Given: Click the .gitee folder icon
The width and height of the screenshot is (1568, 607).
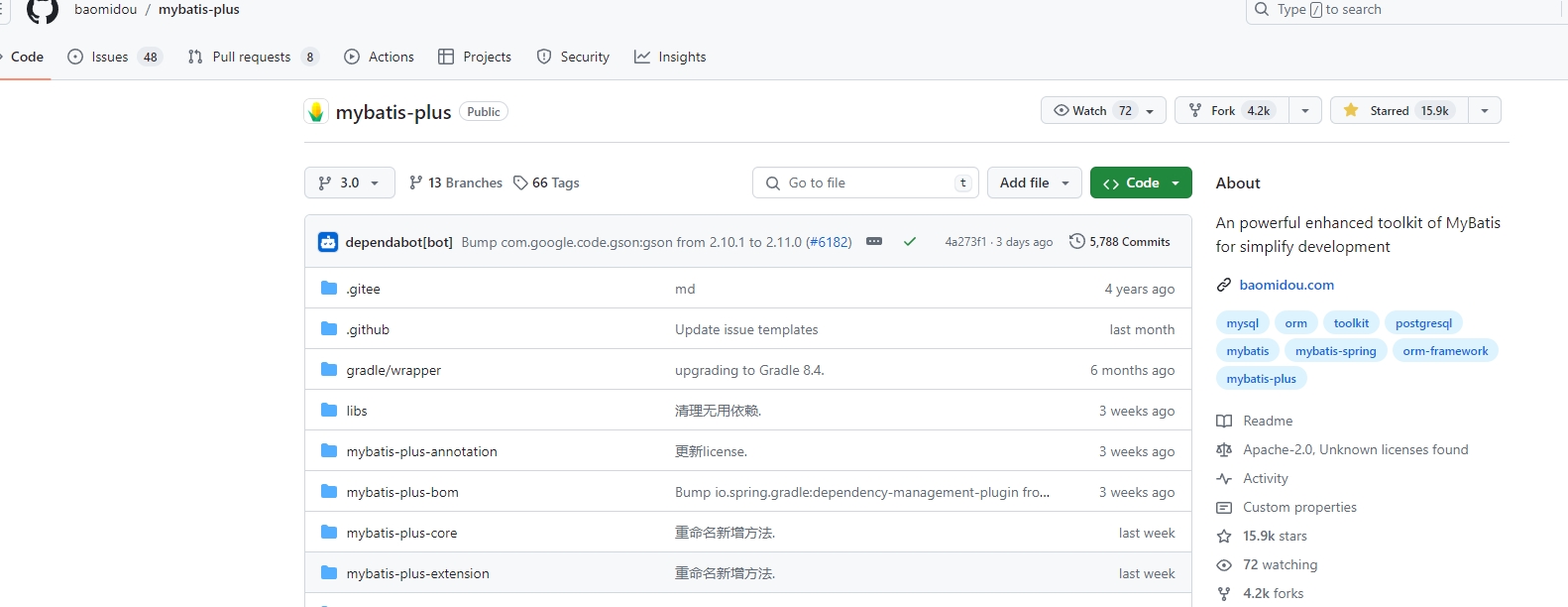Looking at the screenshot, I should 329,289.
